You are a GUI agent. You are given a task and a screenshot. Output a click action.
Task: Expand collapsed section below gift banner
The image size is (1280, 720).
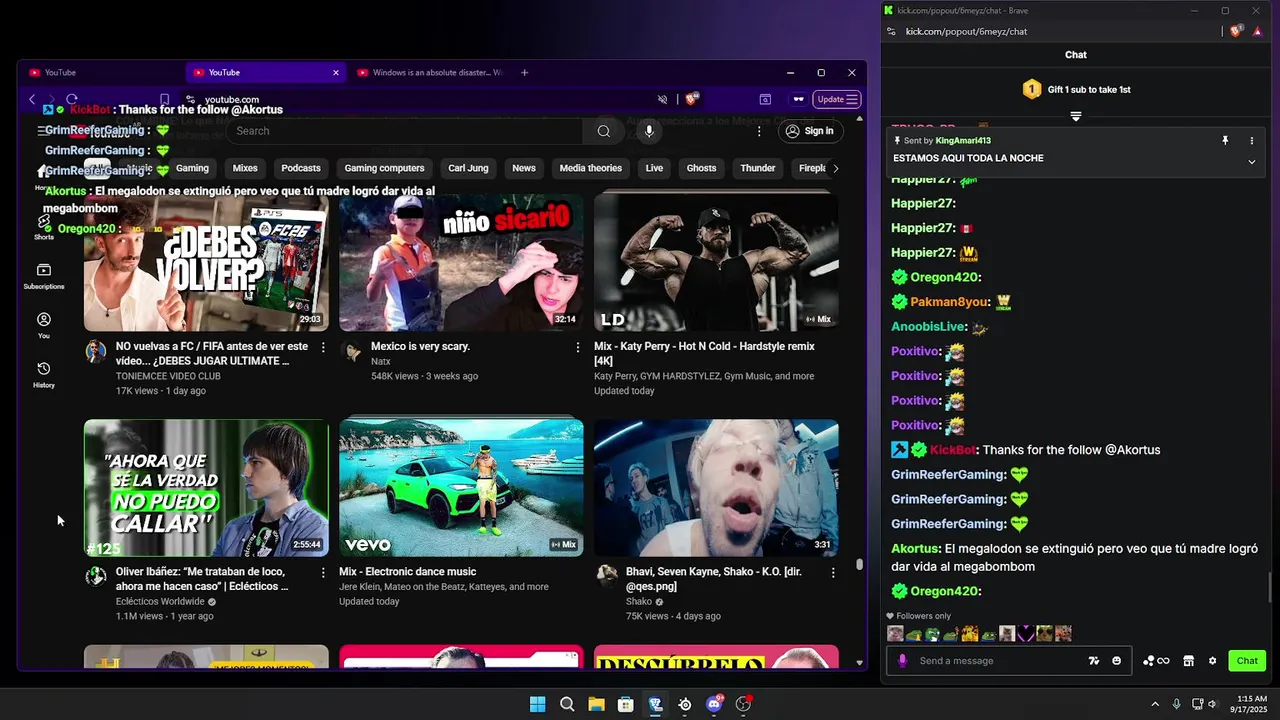pos(1076,117)
